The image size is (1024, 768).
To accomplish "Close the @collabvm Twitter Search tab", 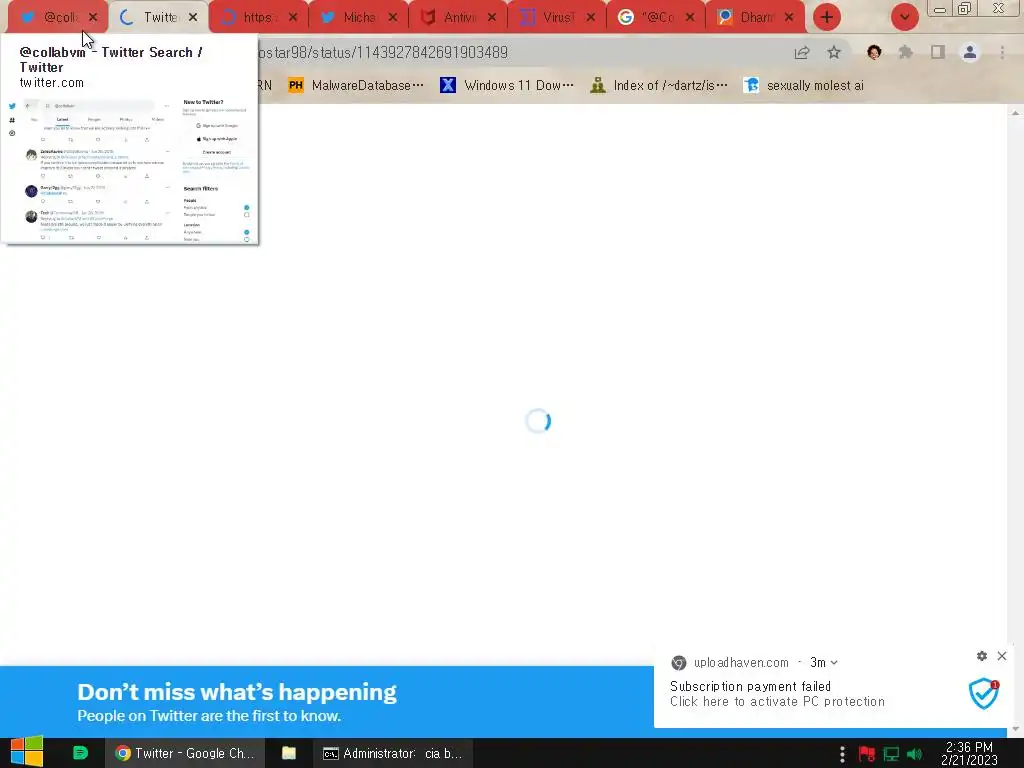I will (93, 18).
